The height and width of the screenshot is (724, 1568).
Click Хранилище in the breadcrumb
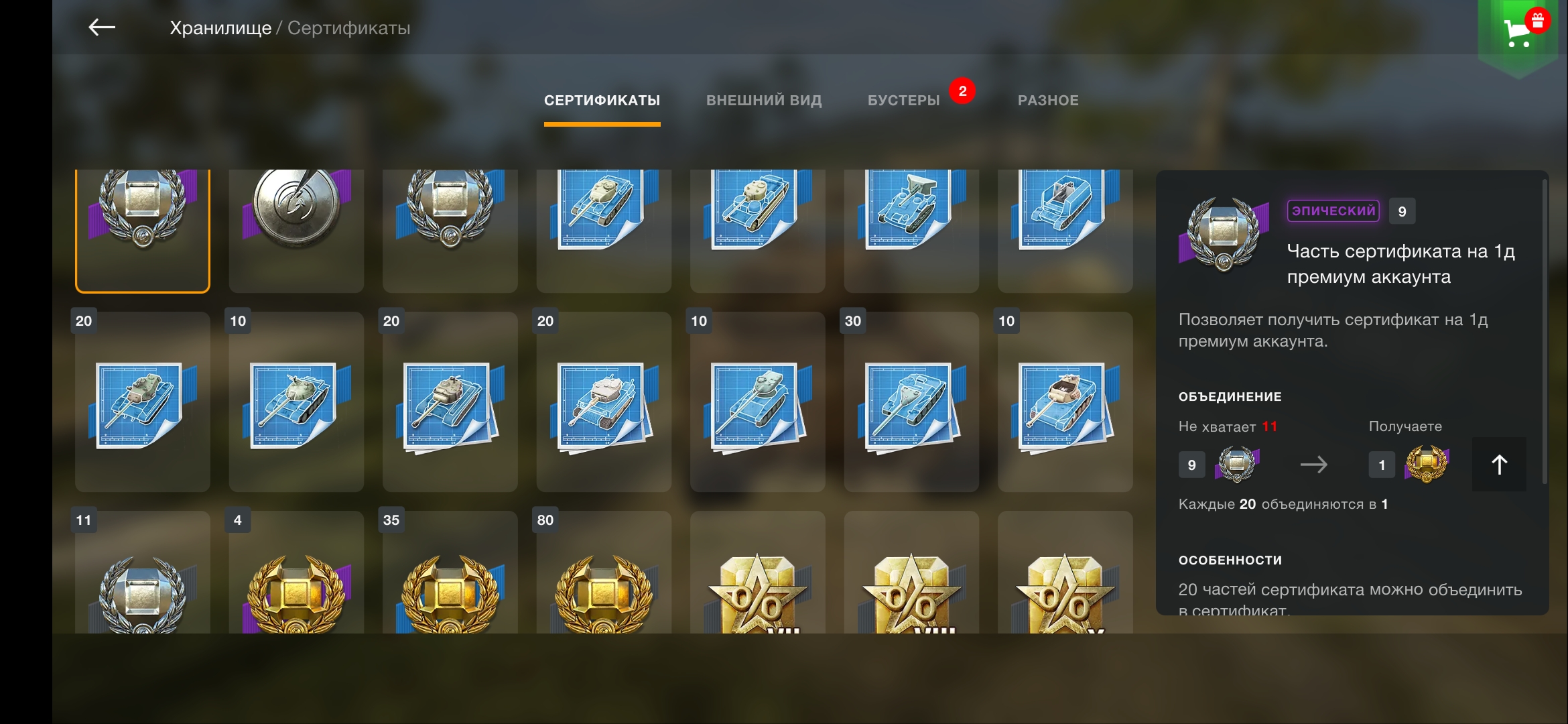(220, 28)
